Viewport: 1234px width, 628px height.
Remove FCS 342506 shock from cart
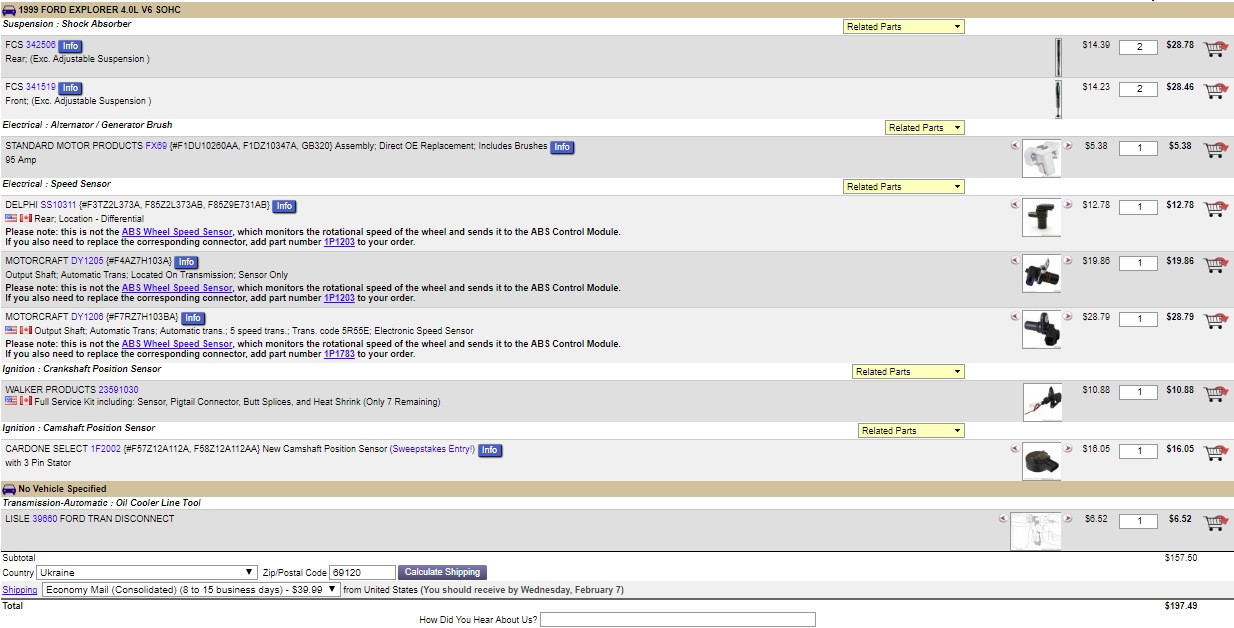tap(1215, 48)
